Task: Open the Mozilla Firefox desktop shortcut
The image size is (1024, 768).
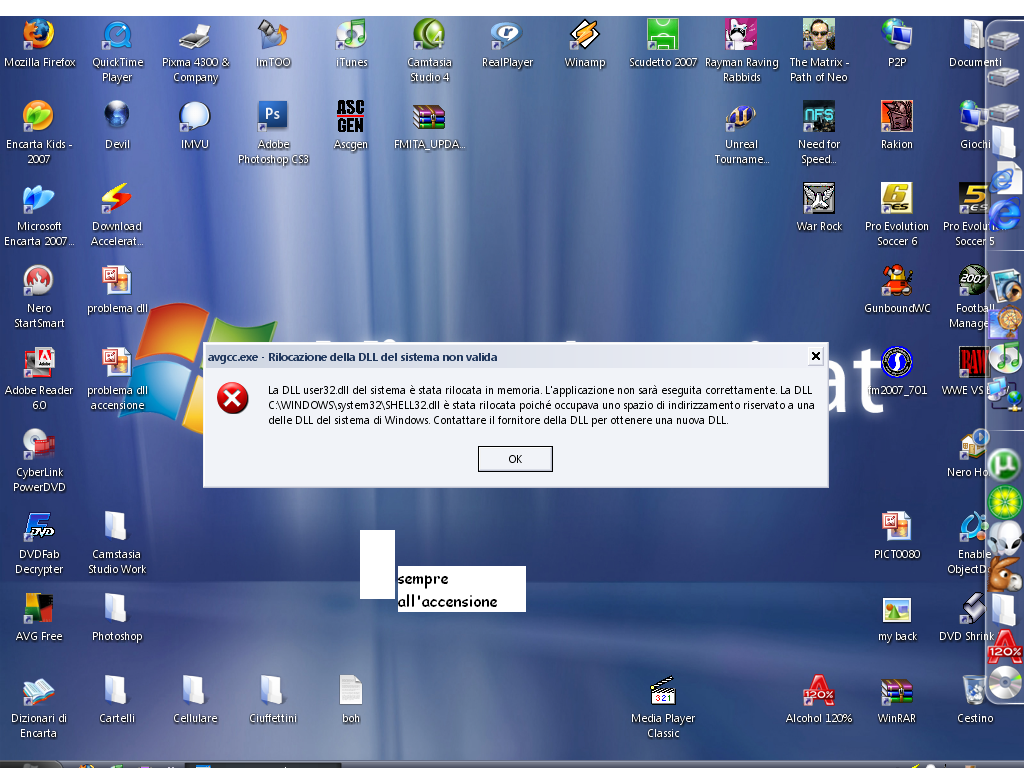Action: [x=39, y=44]
